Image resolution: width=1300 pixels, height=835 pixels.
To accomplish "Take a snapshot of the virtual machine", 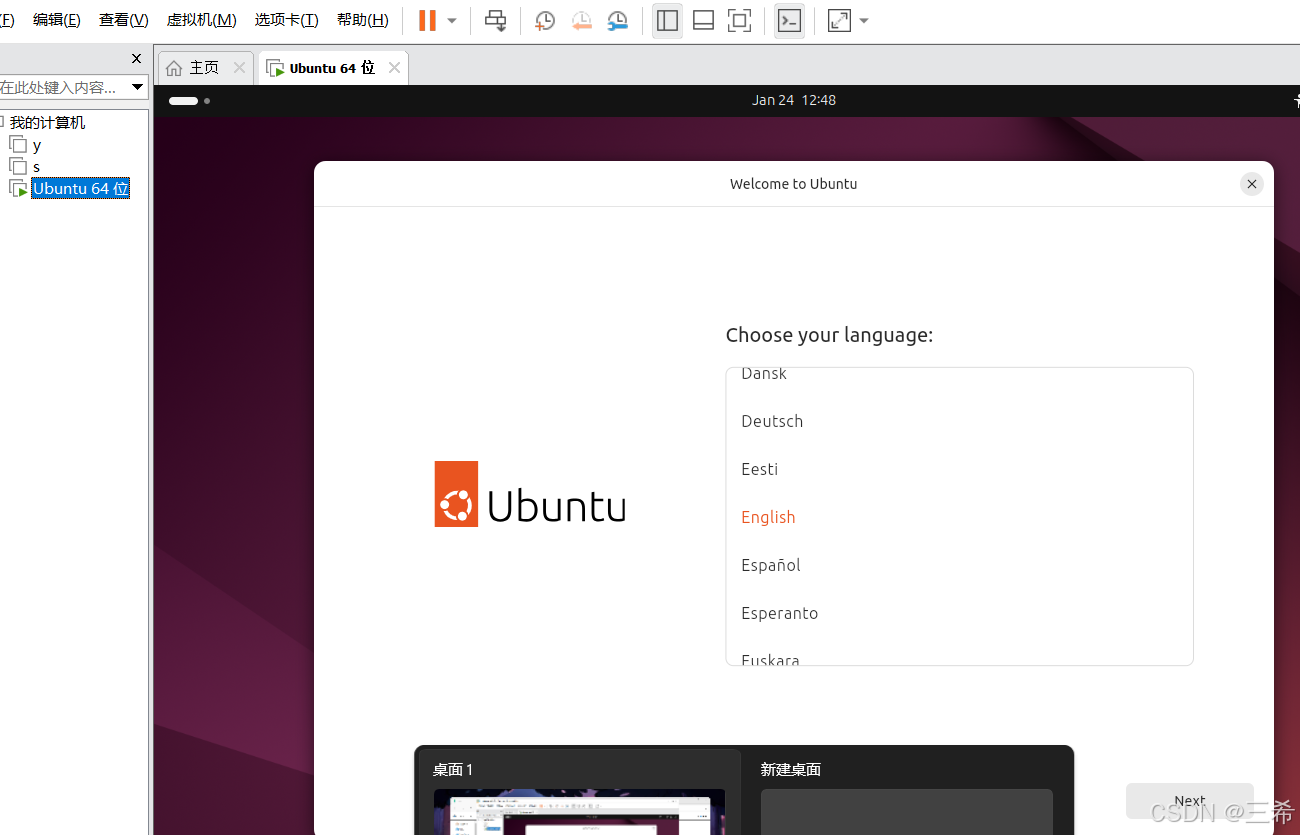I will pos(544,20).
